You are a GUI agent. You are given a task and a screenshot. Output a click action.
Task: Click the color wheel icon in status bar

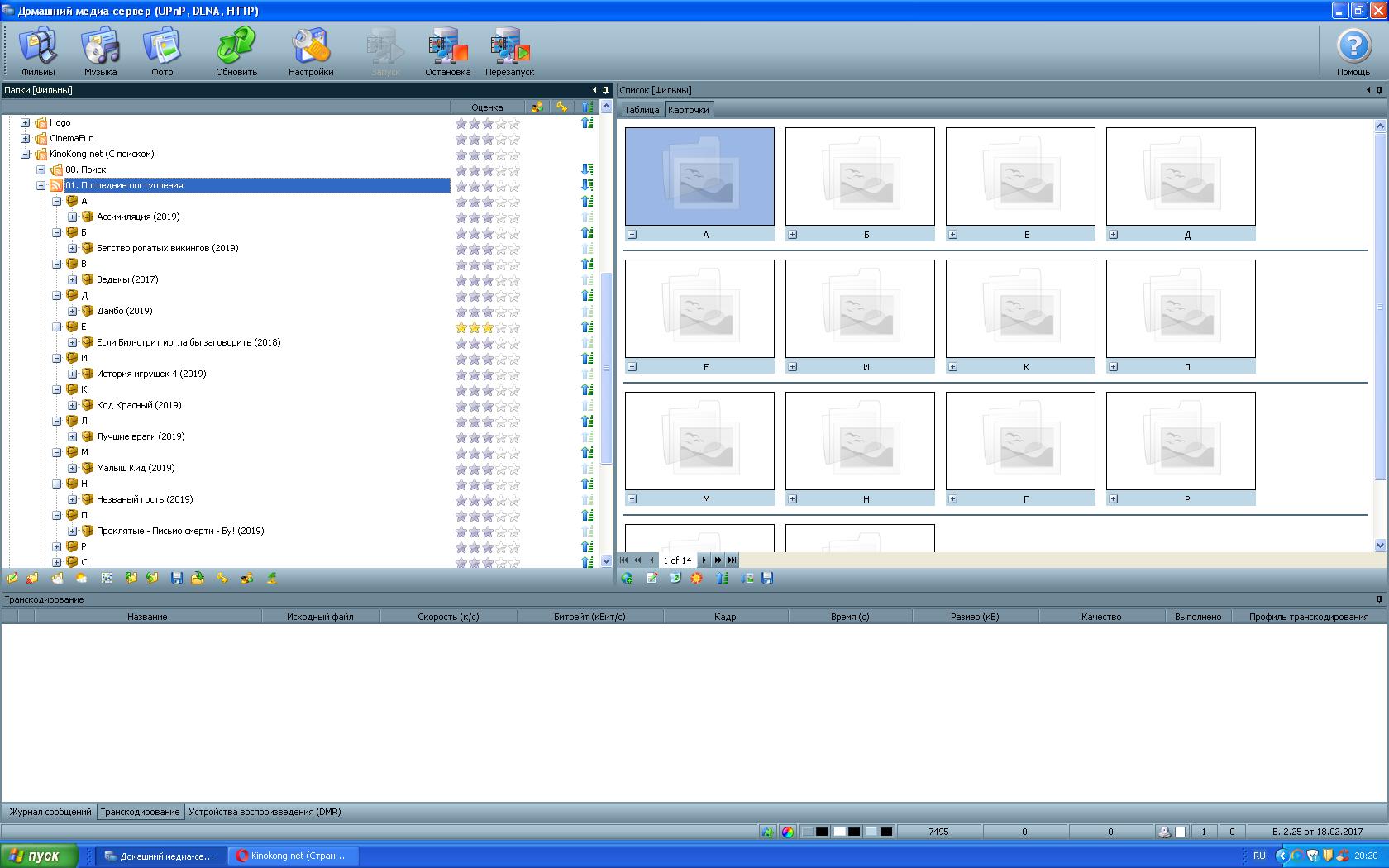coord(788,832)
